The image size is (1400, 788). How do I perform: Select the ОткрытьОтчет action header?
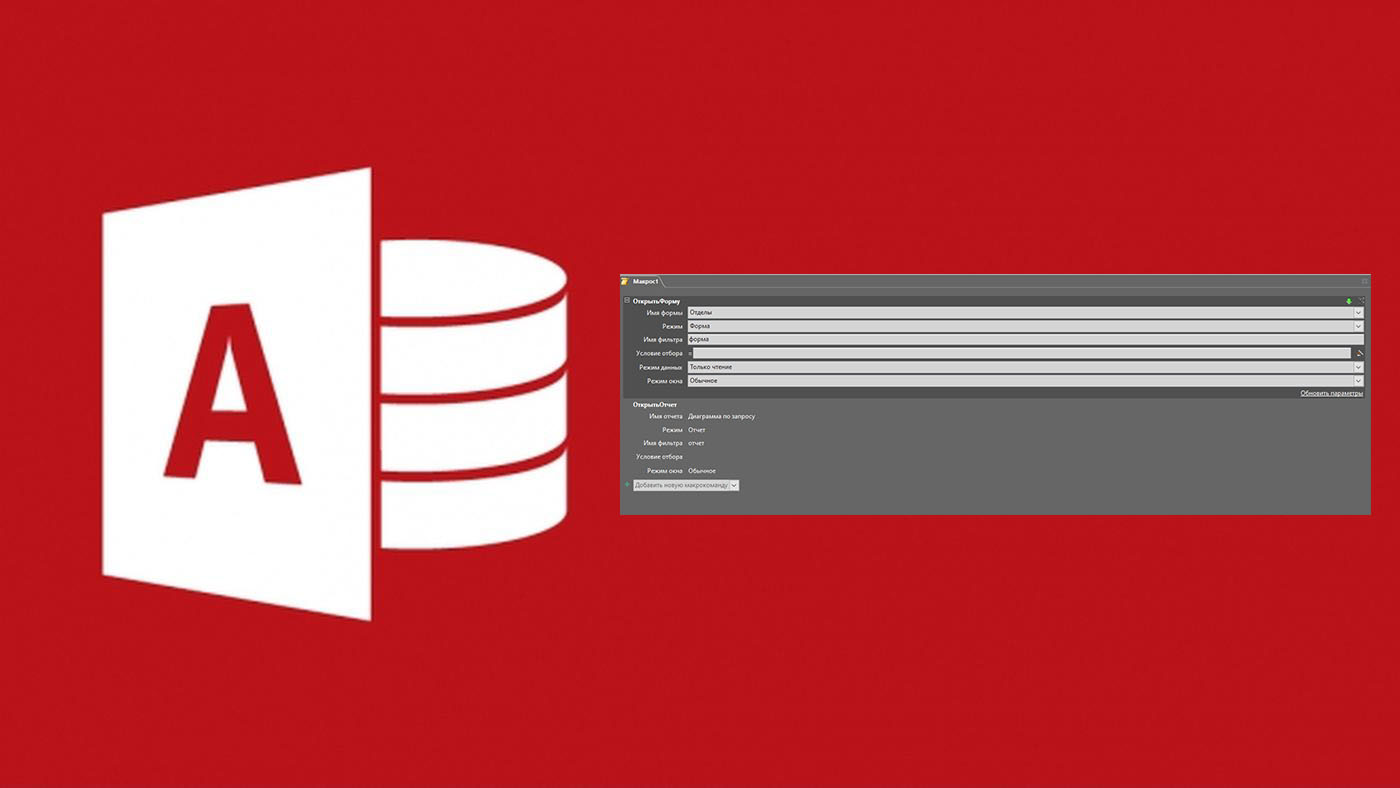655,404
